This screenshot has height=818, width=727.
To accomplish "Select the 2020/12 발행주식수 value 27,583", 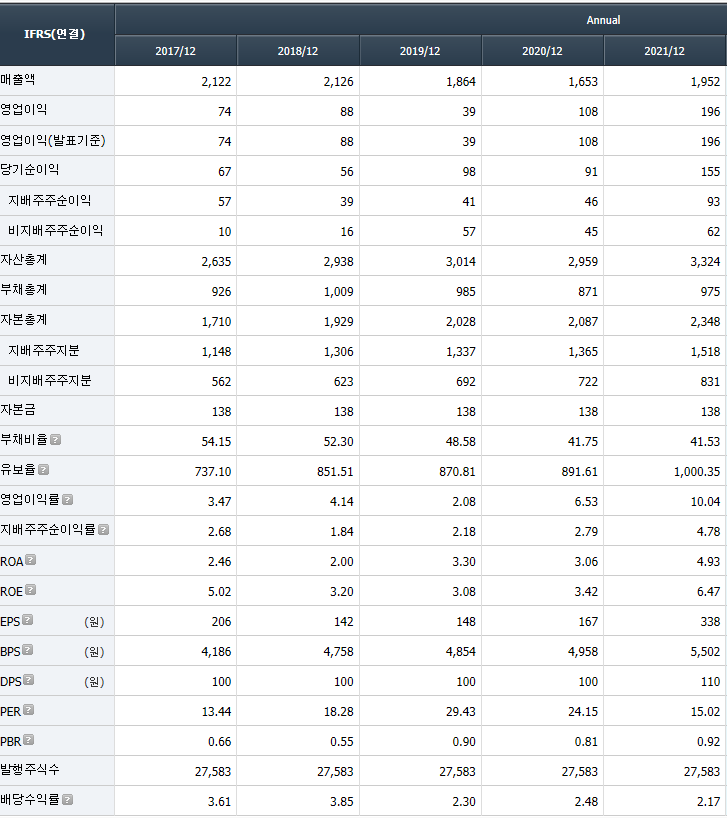I will pyautogui.click(x=579, y=772).
